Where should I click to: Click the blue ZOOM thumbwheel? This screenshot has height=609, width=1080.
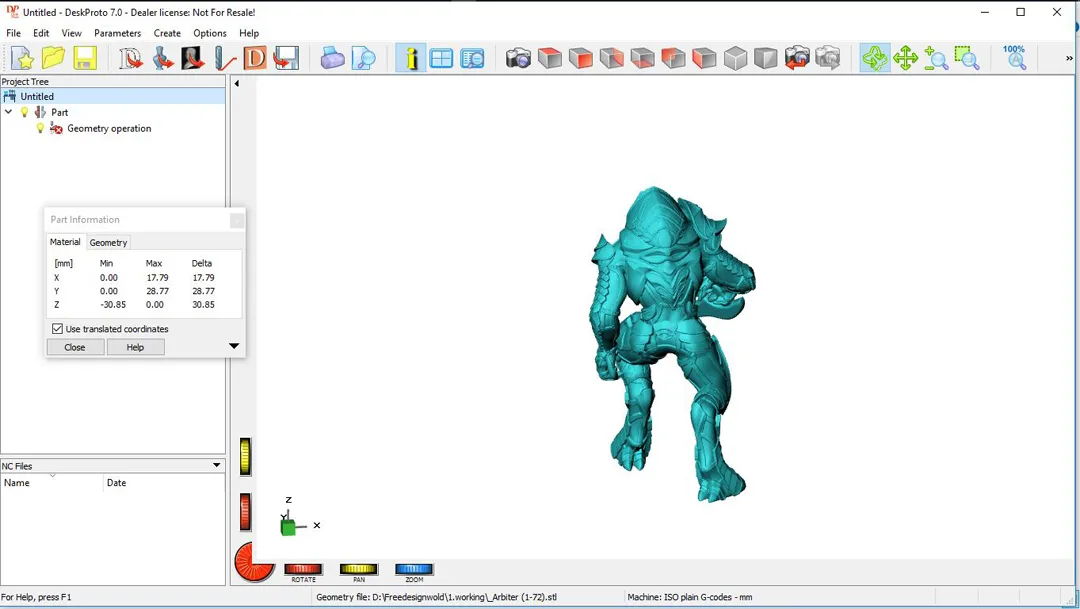414,569
